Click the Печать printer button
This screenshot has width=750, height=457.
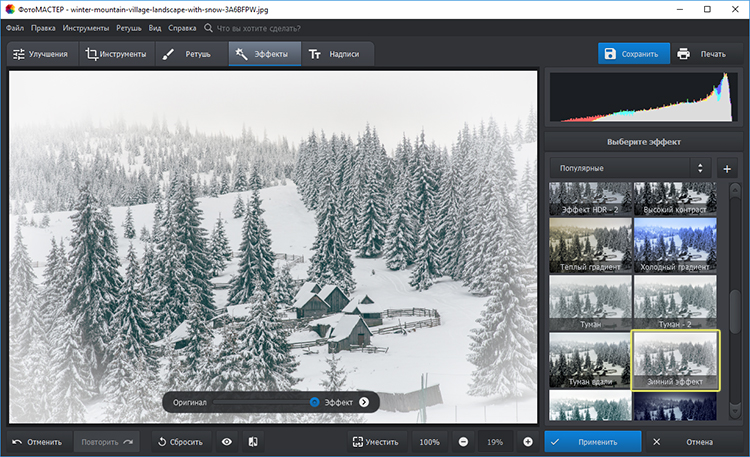pos(700,54)
